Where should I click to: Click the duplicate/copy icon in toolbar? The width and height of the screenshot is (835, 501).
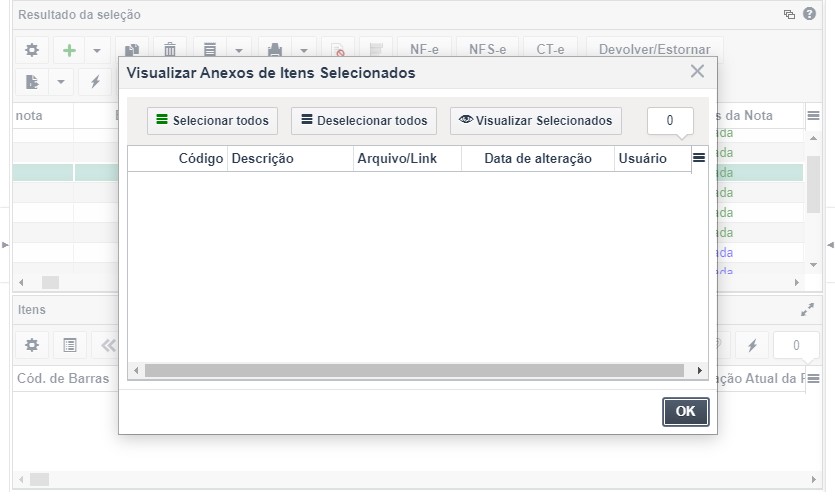[x=132, y=50]
